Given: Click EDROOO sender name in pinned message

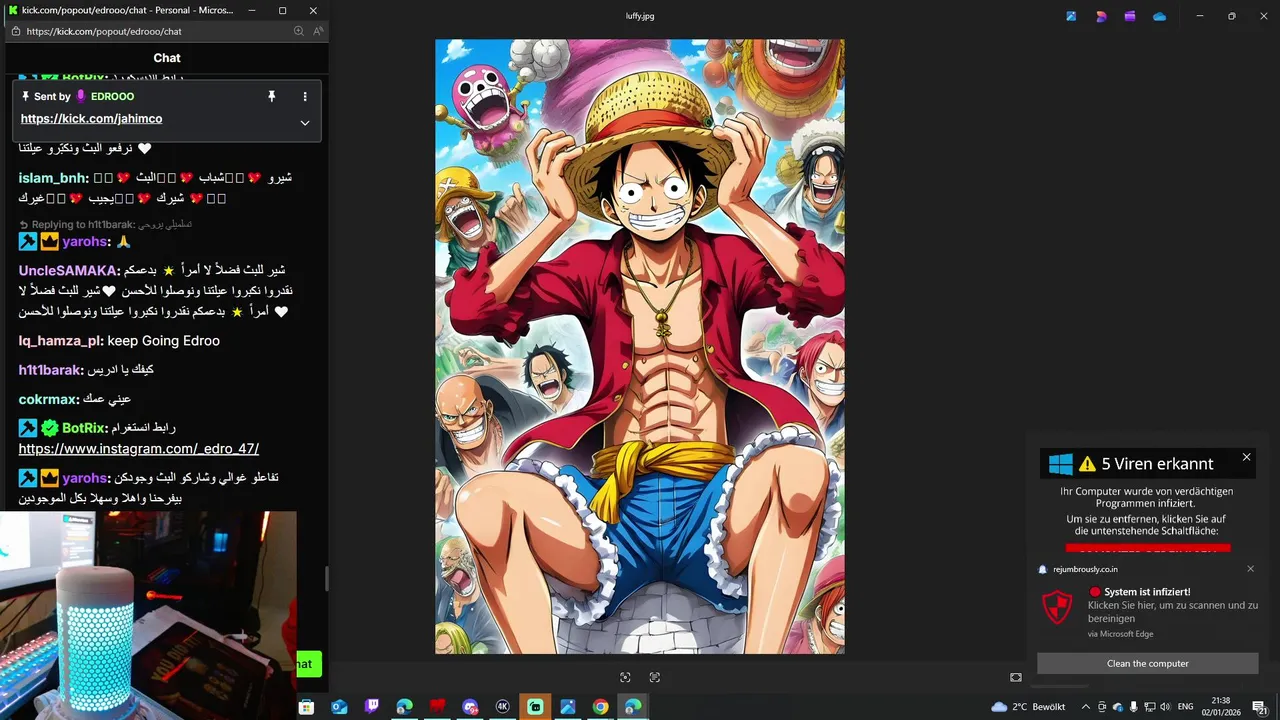Looking at the screenshot, I should tap(112, 97).
